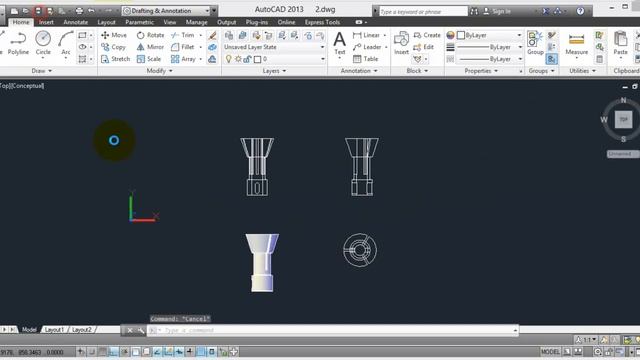The width and height of the screenshot is (640, 360).
Task: Switch to the Insert ribbon tab
Action: pos(46,22)
